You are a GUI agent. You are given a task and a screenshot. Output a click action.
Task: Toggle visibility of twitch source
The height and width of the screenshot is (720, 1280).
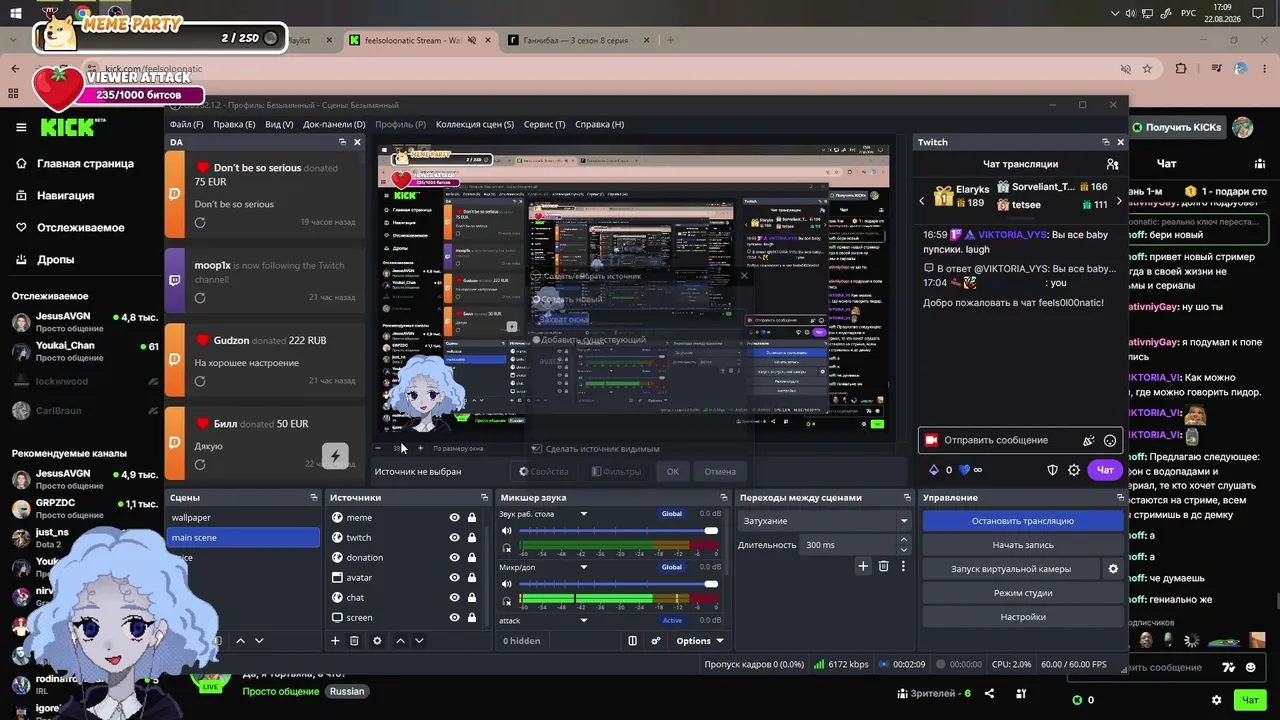(x=454, y=538)
